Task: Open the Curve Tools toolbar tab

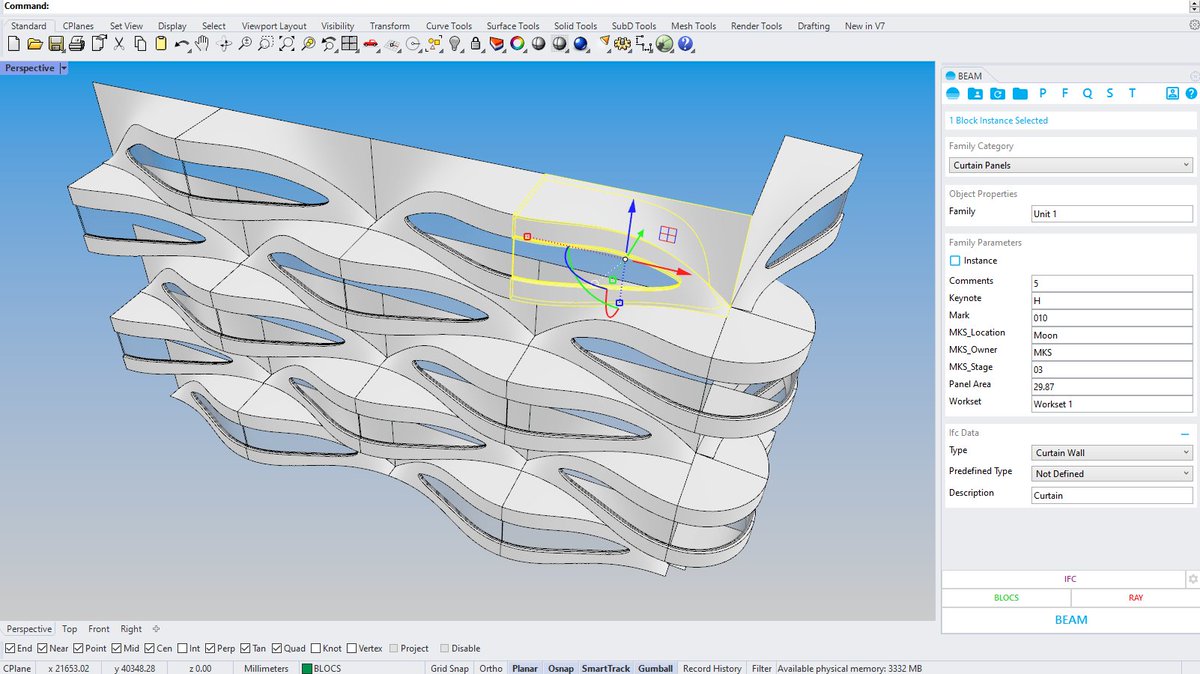Action: click(x=449, y=26)
